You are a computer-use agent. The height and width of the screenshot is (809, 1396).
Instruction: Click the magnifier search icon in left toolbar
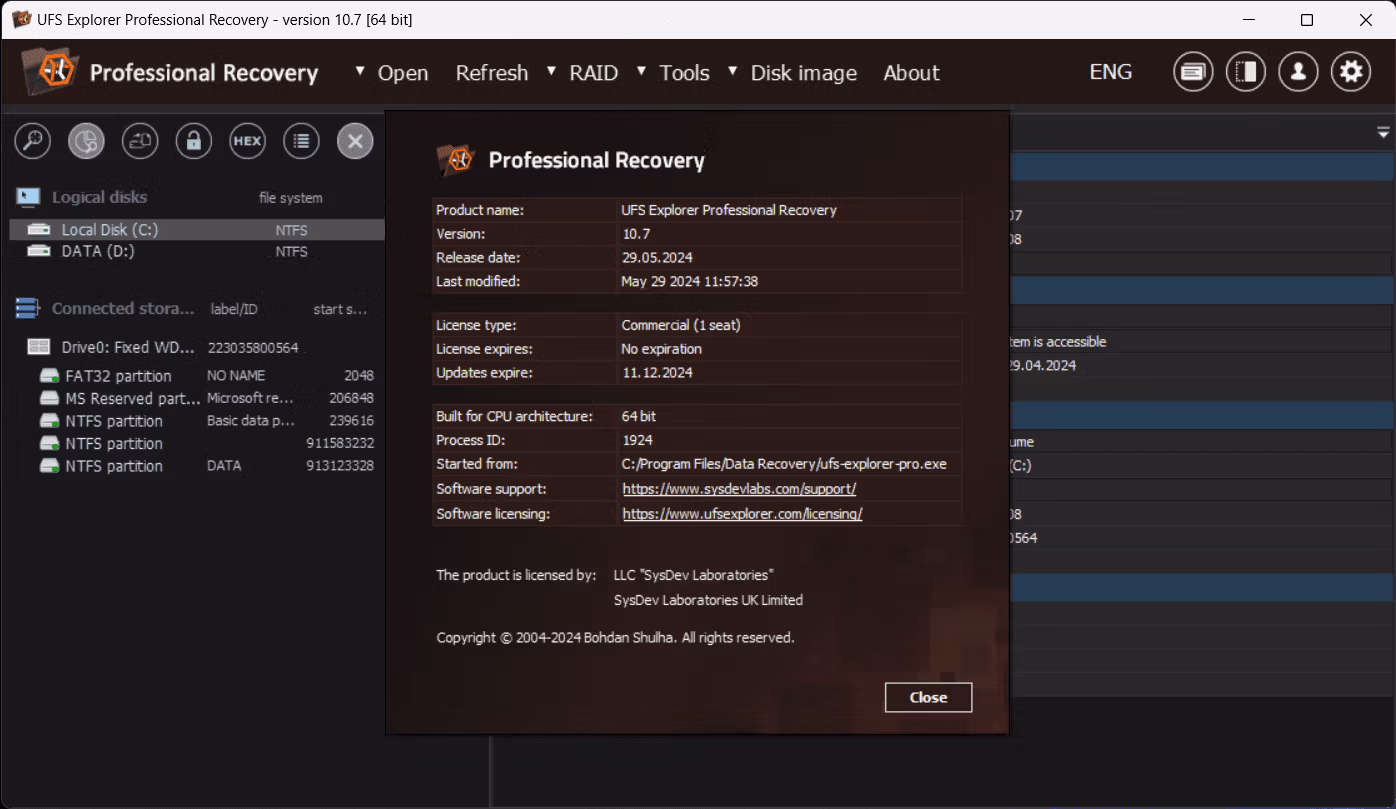click(33, 141)
